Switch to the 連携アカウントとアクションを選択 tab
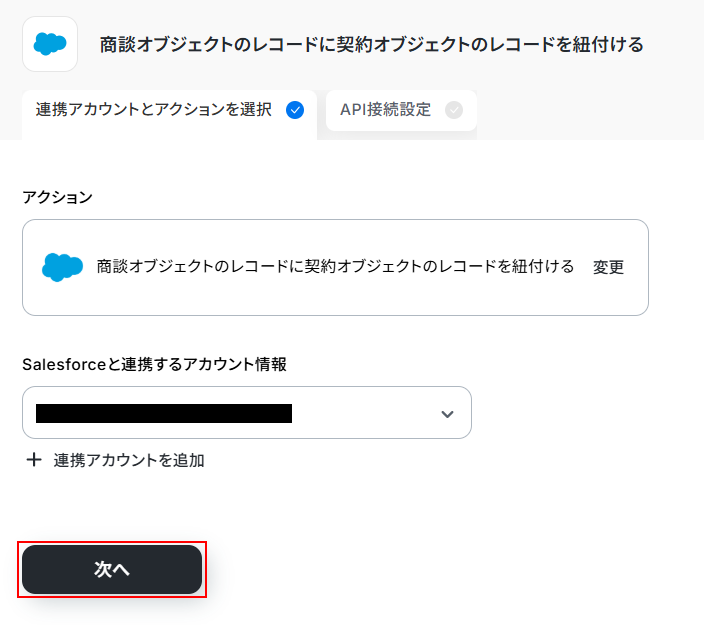This screenshot has height=625, width=704. [x=154, y=110]
